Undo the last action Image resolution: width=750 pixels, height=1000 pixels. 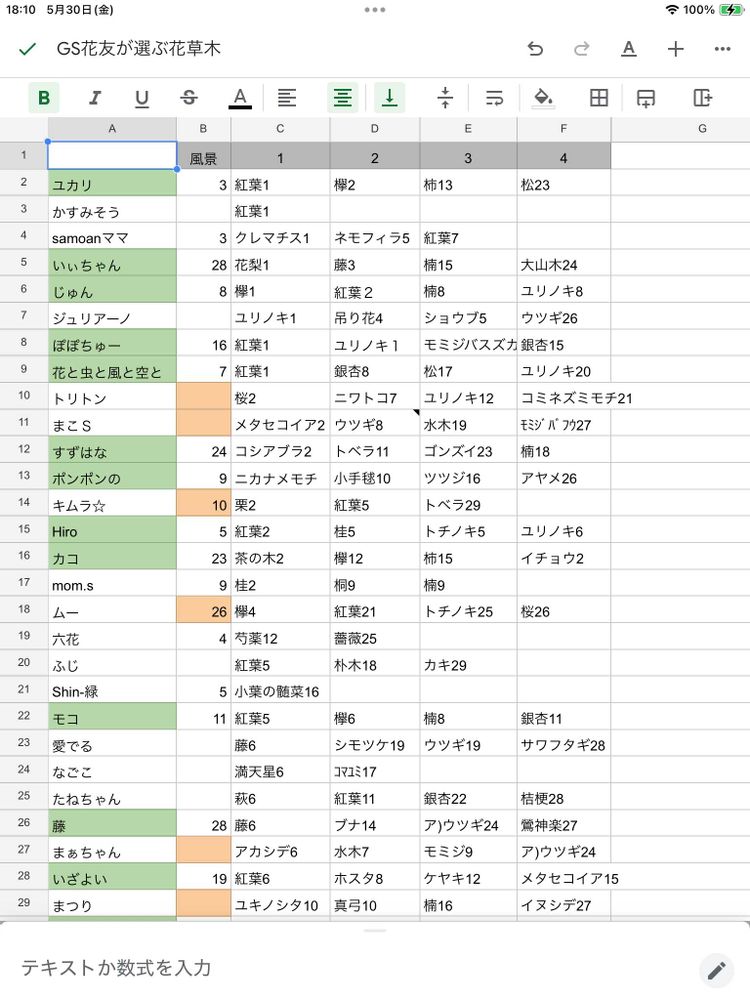point(535,49)
